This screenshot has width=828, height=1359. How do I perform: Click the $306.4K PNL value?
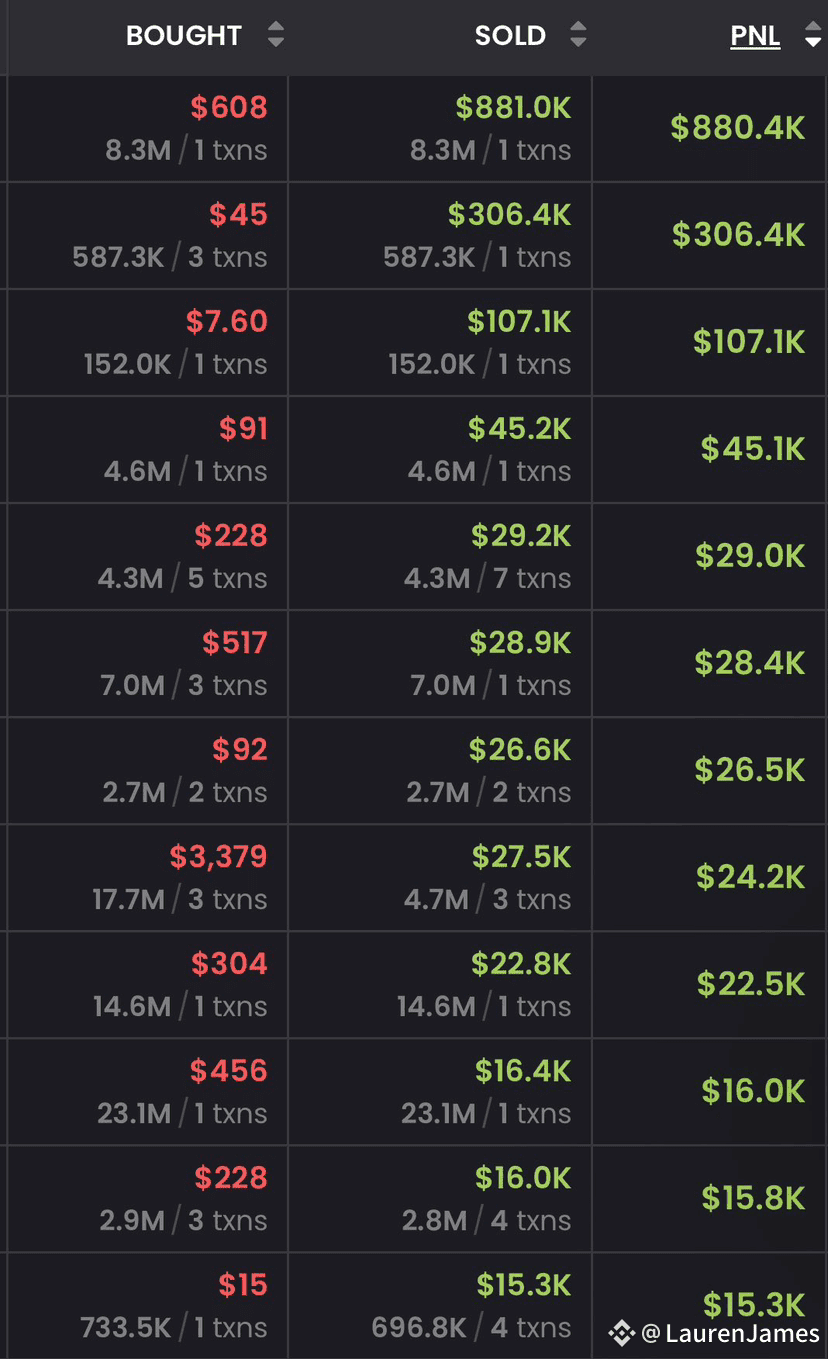[x=738, y=235]
